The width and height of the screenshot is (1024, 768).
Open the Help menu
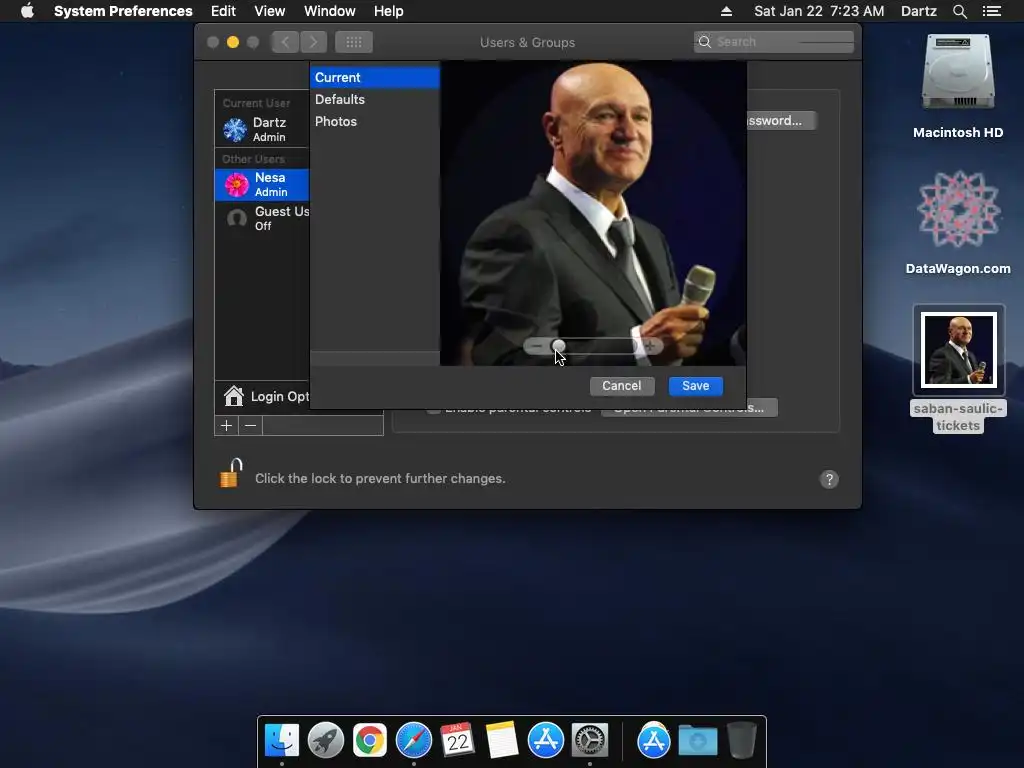point(389,11)
